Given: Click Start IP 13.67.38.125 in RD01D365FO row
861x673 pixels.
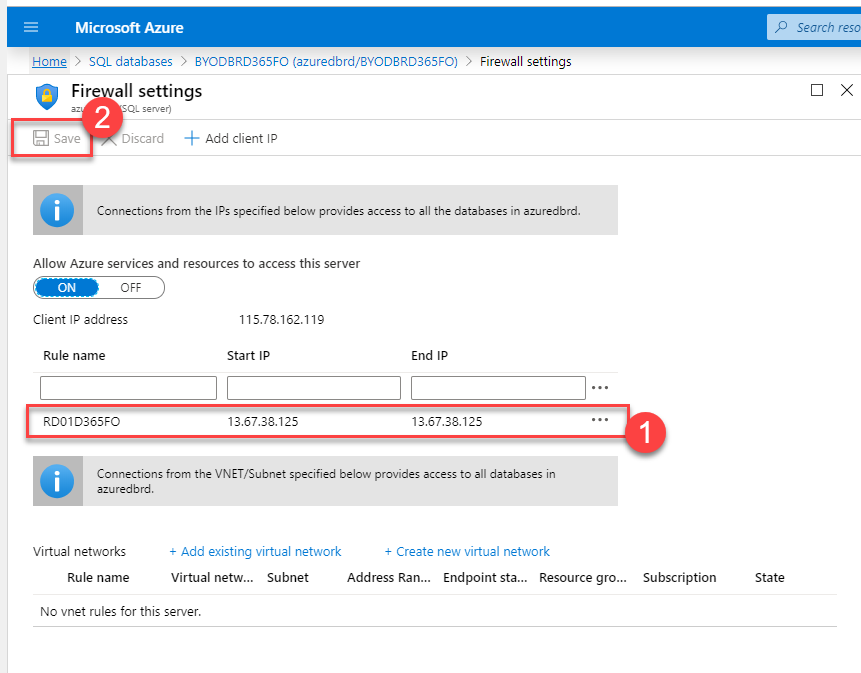Looking at the screenshot, I should (262, 422).
